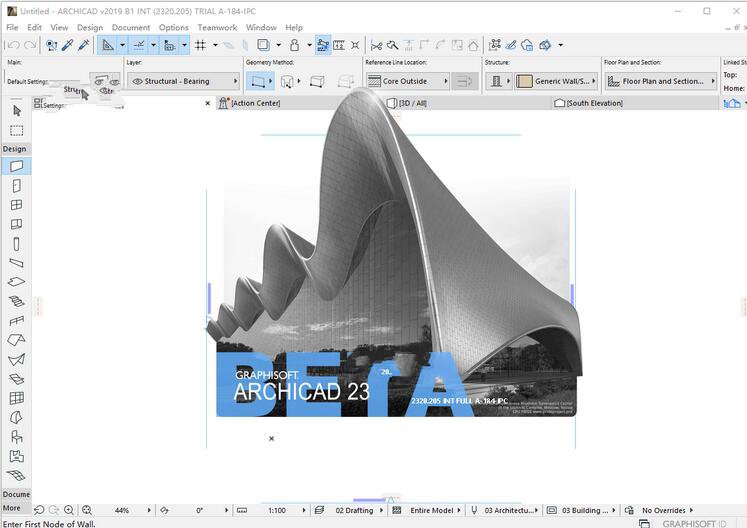Open the Floor Plan and Section dropdown
747x528 pixels.
(661, 81)
